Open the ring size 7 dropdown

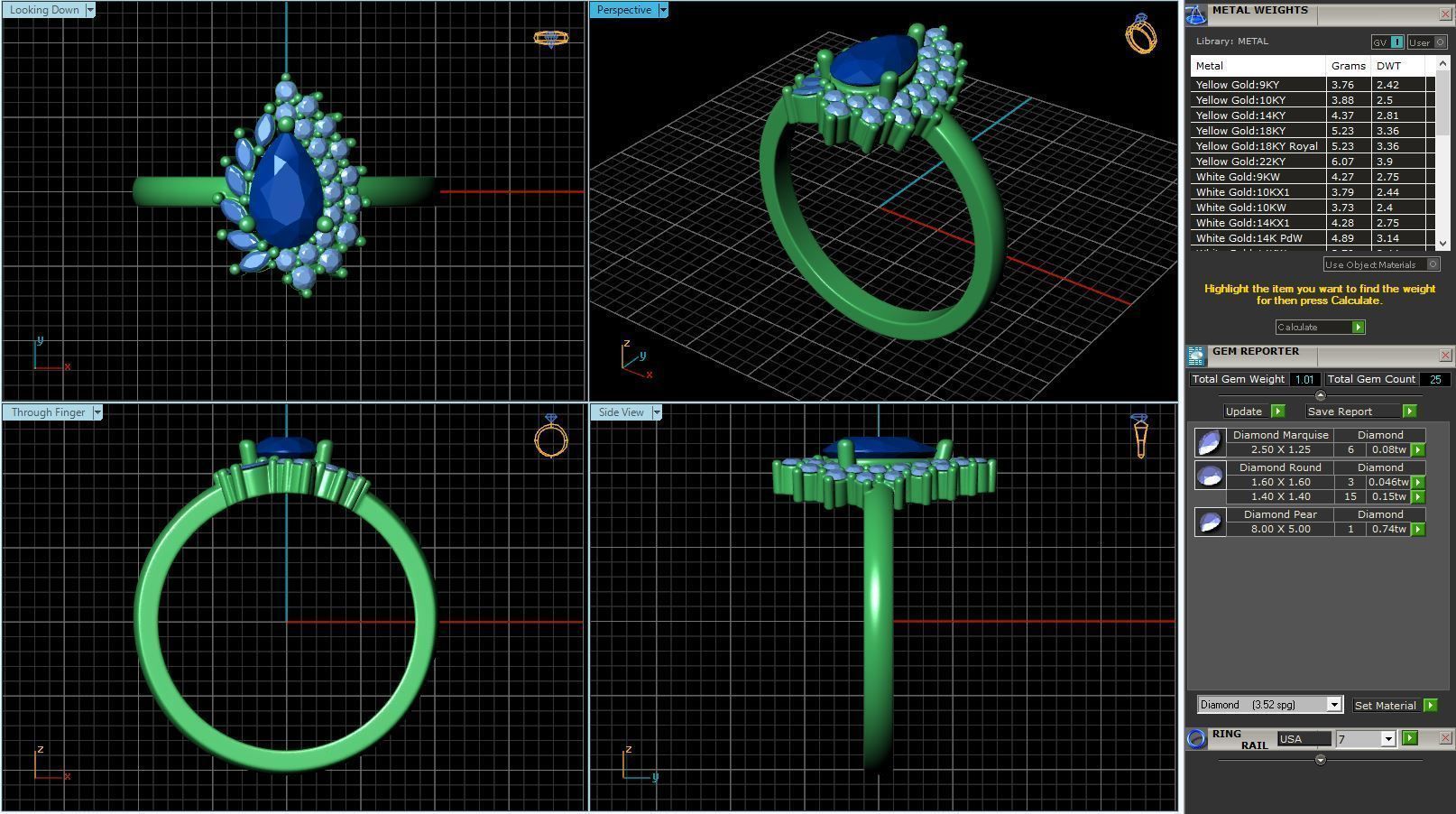(x=1387, y=739)
